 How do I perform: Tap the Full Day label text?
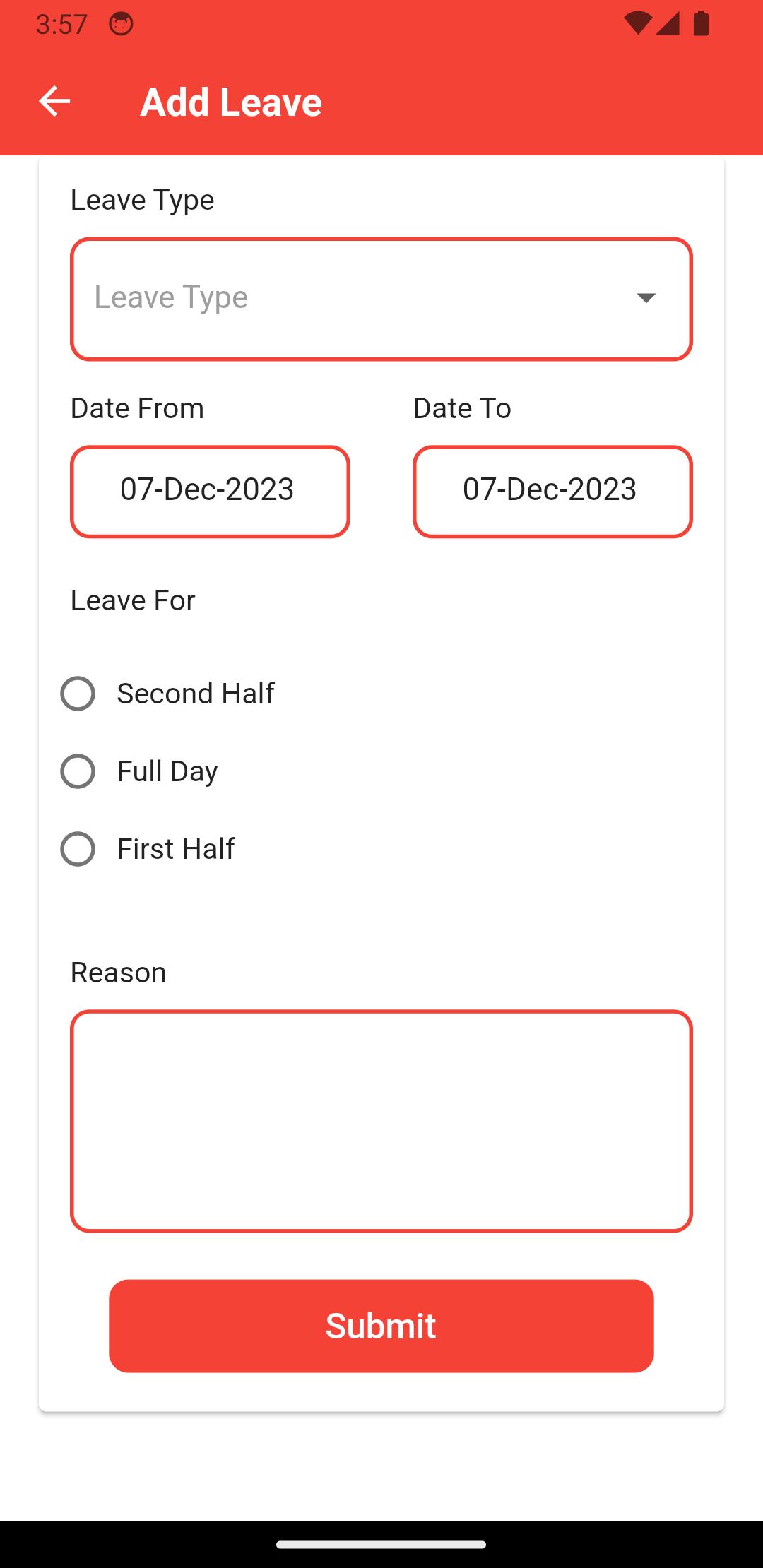pyautogui.click(x=167, y=771)
